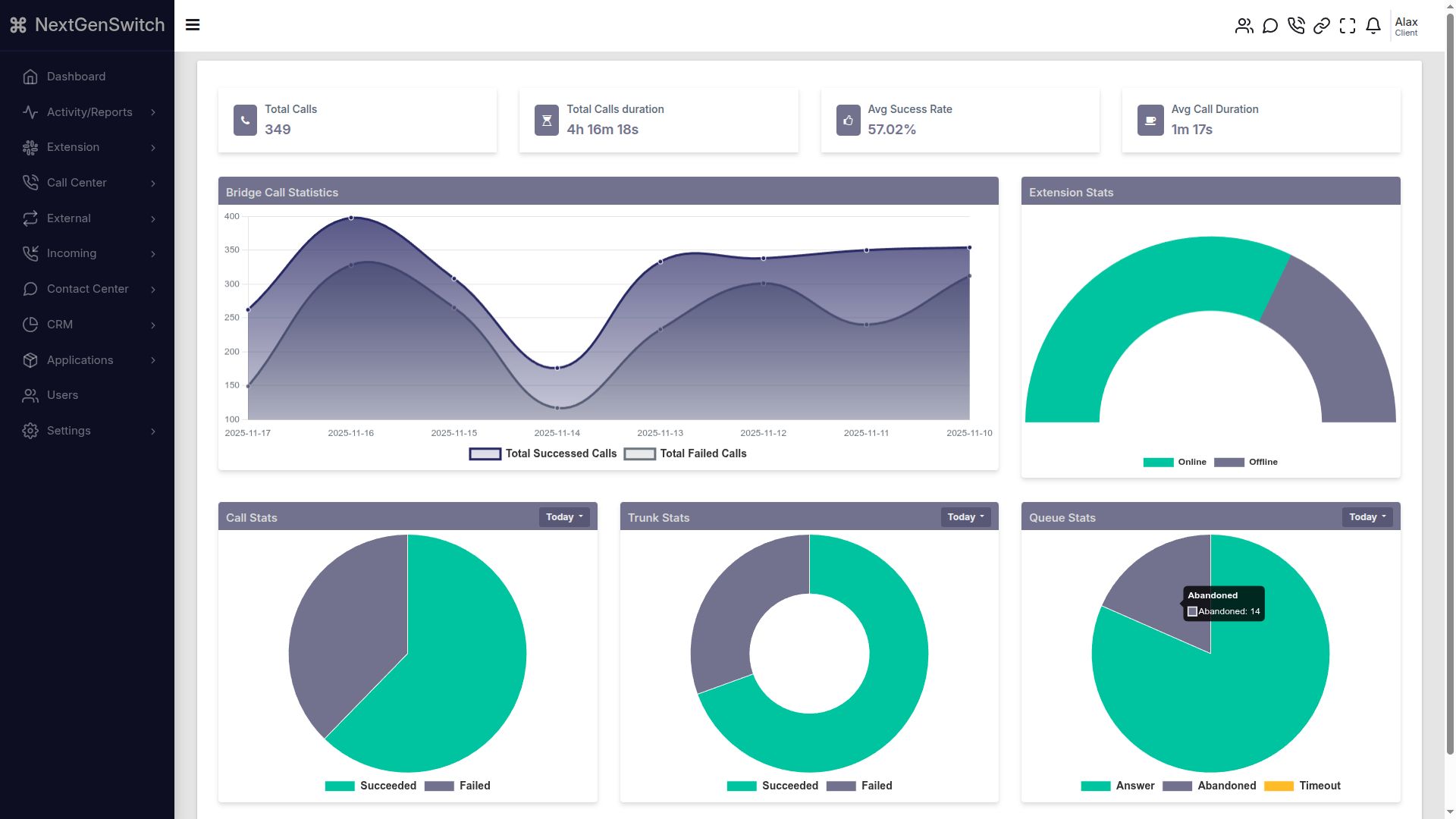Image resolution: width=1456 pixels, height=819 pixels.
Task: Open the Queue Stats Today dropdown button
Action: tap(1367, 517)
